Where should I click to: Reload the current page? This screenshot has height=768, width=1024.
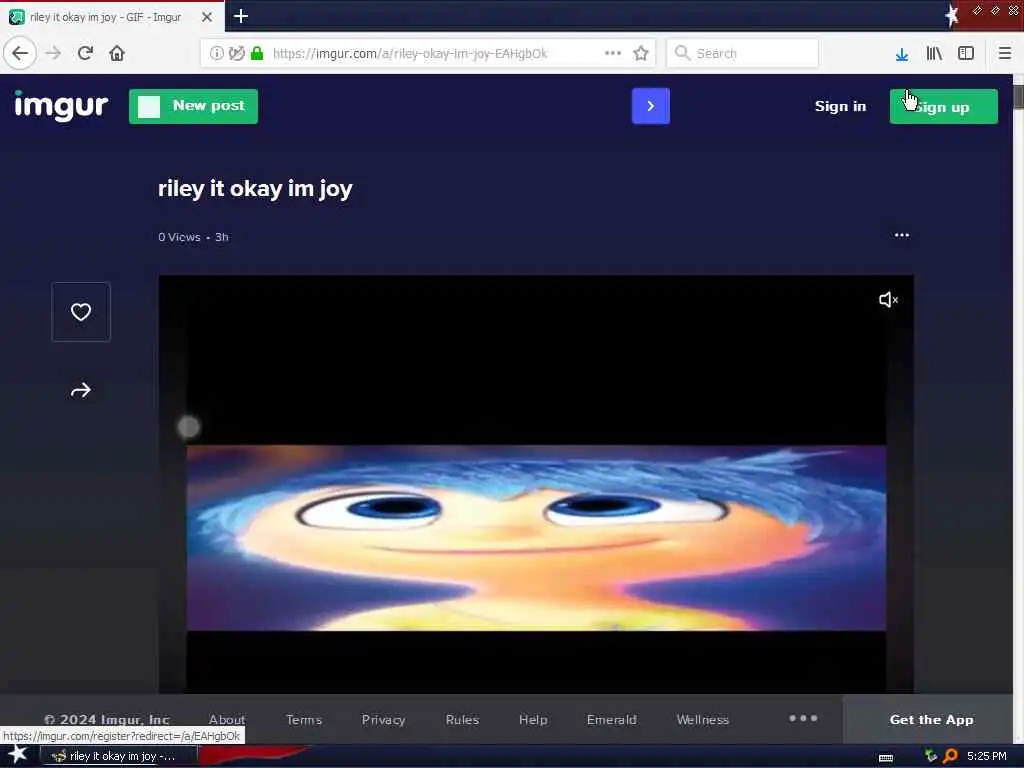pos(85,53)
